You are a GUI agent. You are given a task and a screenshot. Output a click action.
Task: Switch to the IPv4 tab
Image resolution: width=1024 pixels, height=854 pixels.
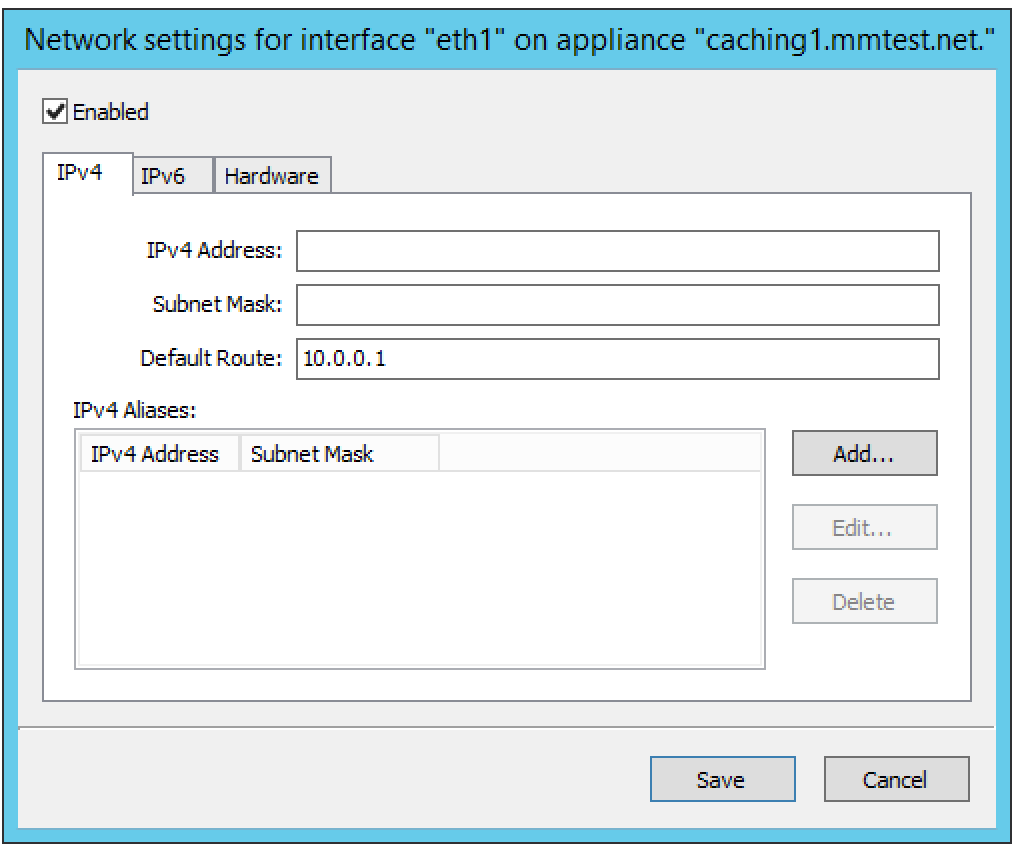tap(88, 174)
